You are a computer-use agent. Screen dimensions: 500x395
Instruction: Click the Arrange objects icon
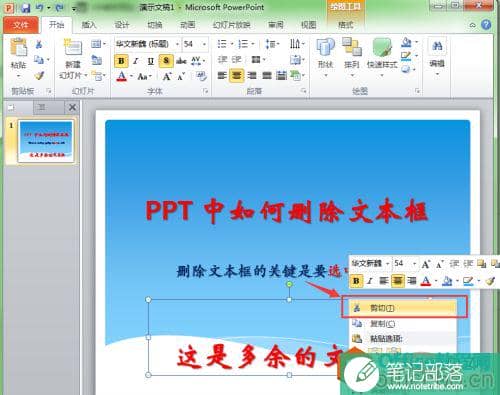[x=352, y=47]
